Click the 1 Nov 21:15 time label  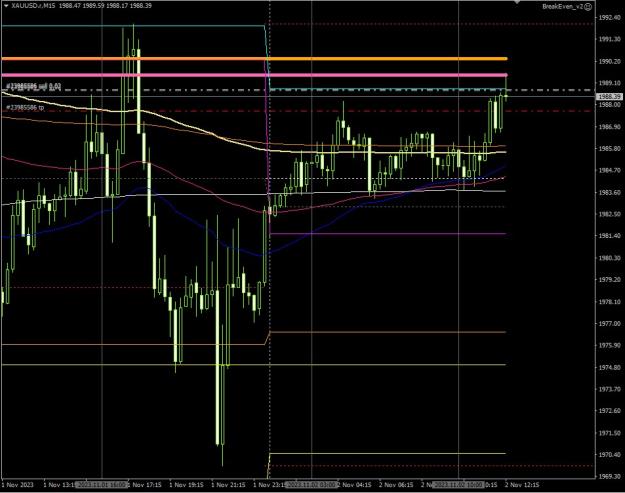coord(228,485)
